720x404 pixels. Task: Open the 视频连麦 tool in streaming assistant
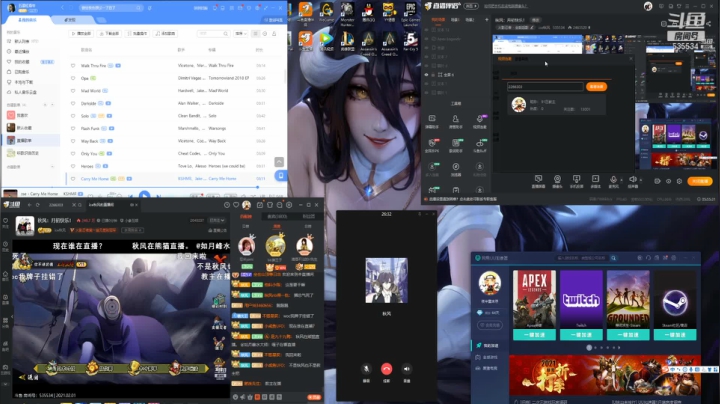[x=479, y=121]
